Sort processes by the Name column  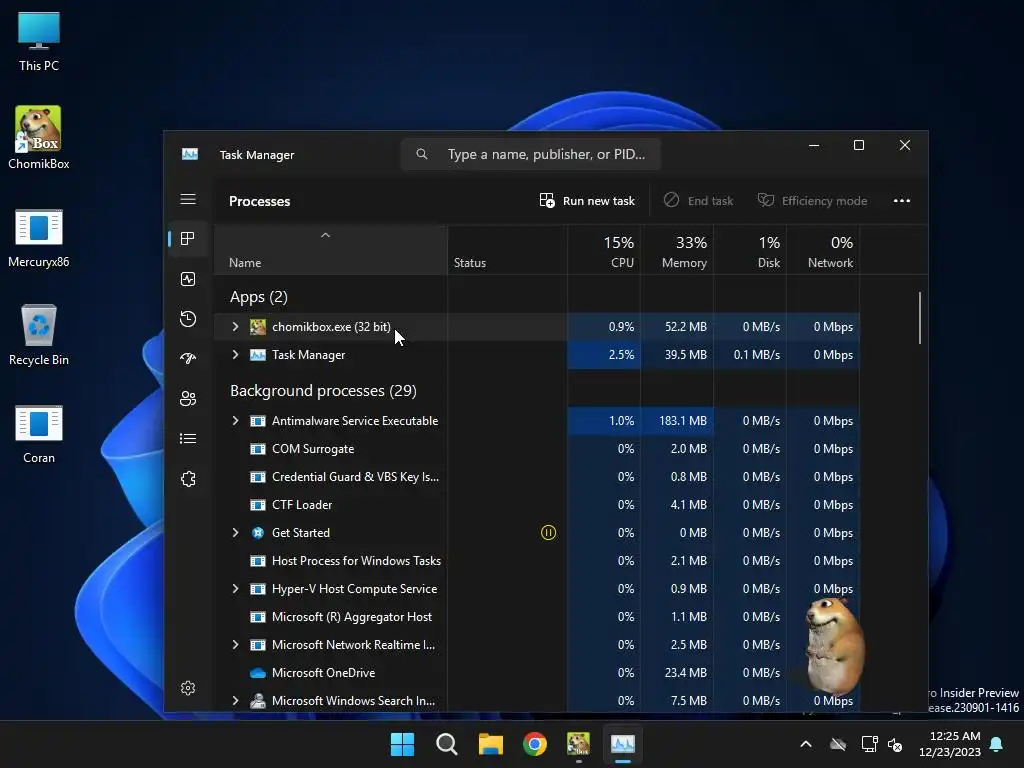click(330, 250)
